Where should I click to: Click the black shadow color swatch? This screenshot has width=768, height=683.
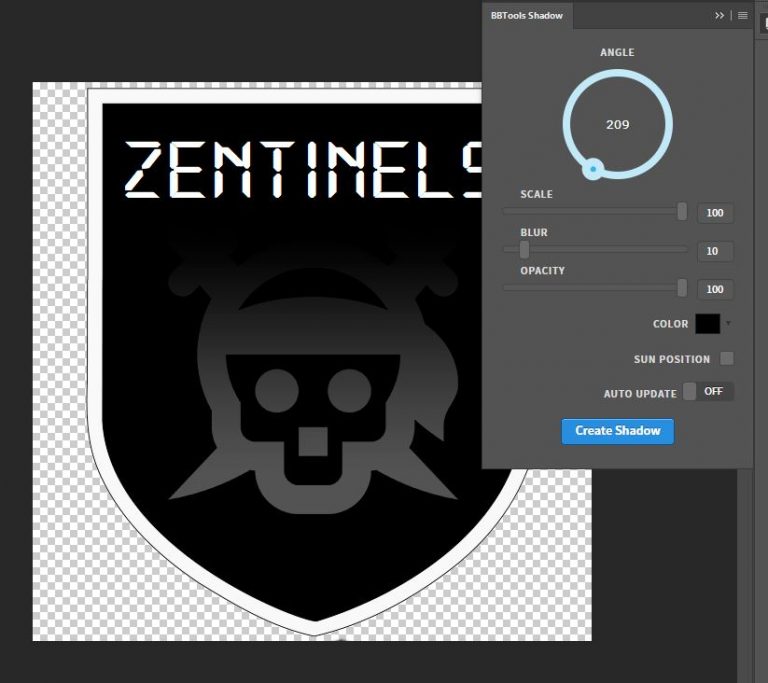(707, 324)
